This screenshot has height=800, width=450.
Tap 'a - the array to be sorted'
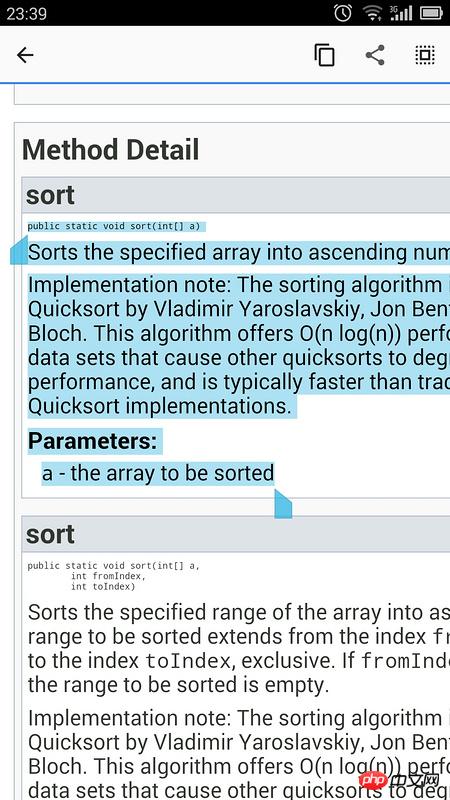coord(158,473)
